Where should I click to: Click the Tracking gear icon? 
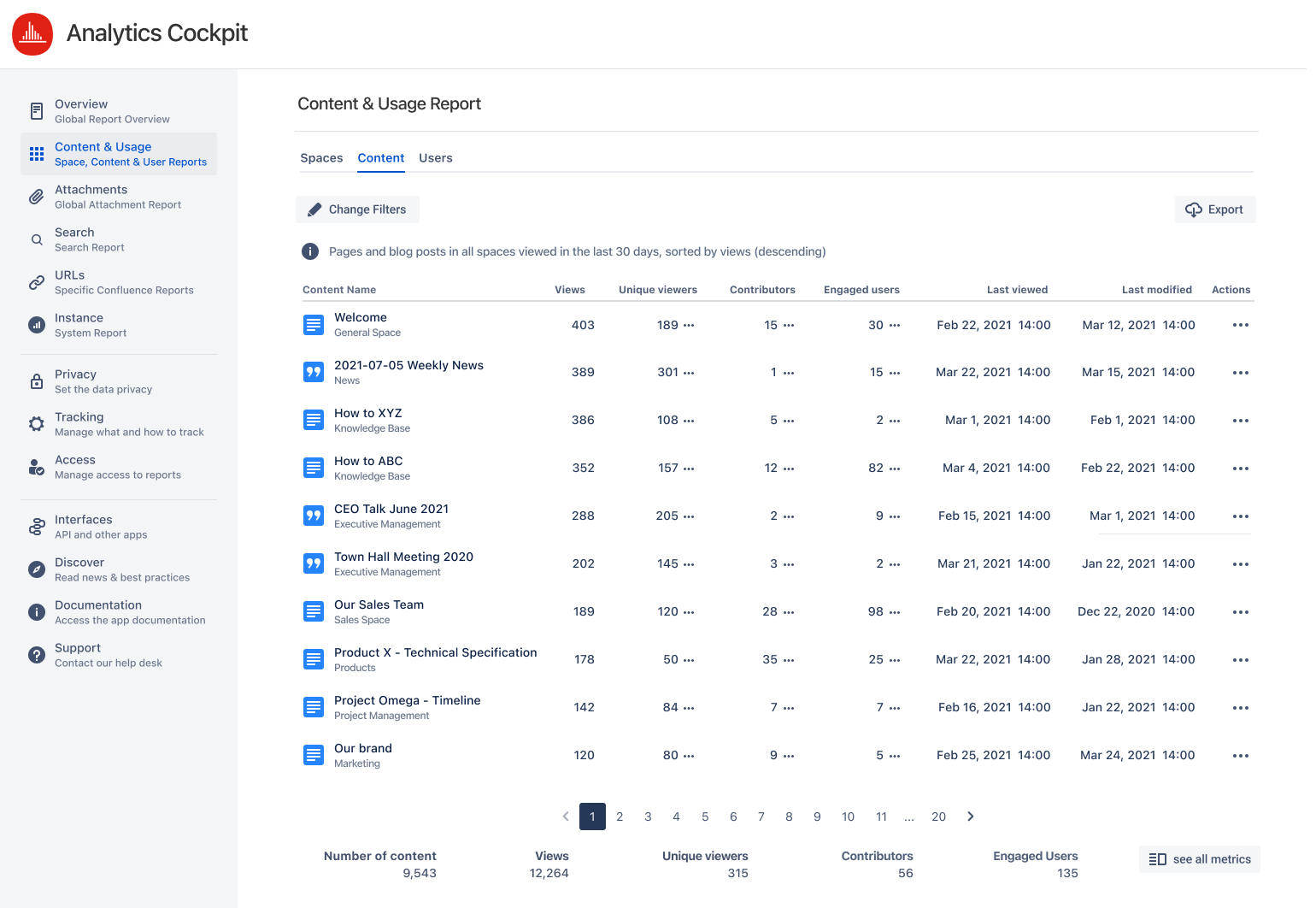(x=37, y=424)
